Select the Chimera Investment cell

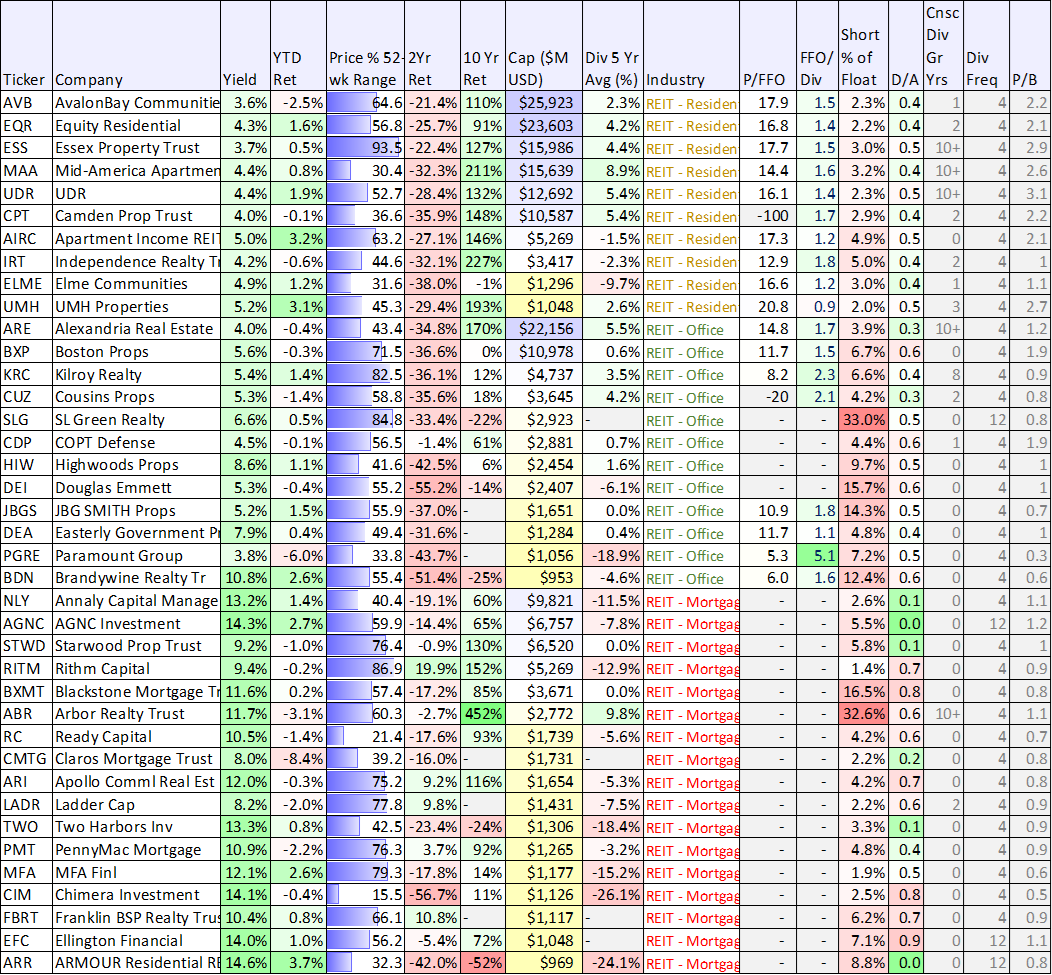point(136,894)
